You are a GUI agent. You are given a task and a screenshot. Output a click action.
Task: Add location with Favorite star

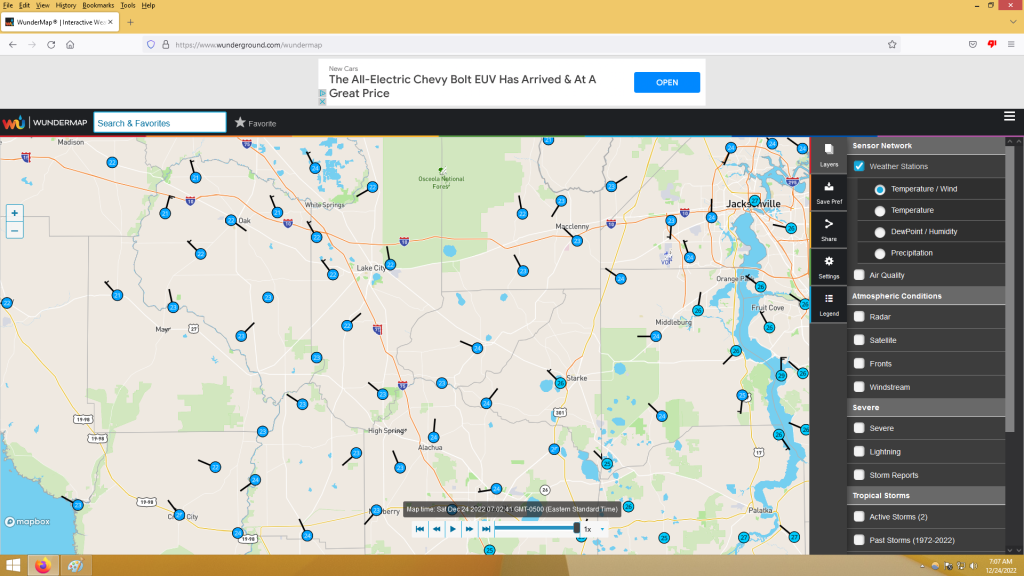click(x=240, y=122)
